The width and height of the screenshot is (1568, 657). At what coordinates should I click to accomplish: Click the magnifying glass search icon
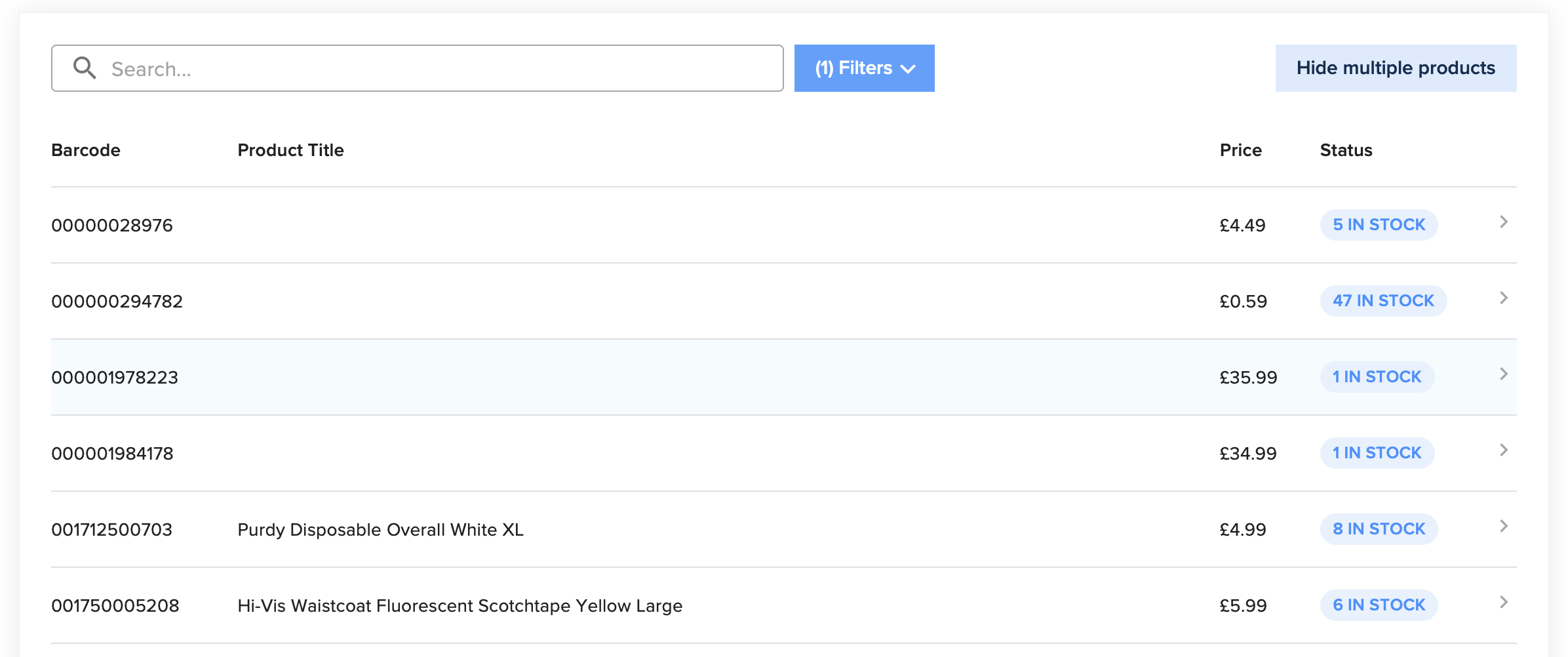(85, 68)
